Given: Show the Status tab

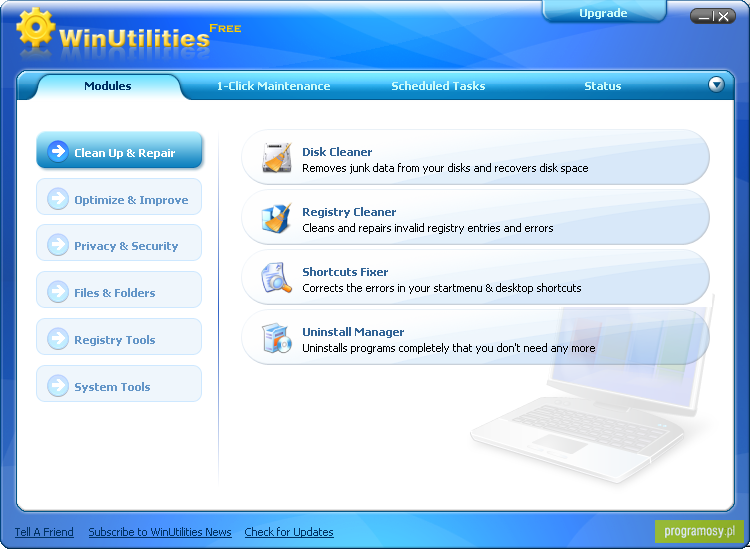Looking at the screenshot, I should click(x=603, y=86).
